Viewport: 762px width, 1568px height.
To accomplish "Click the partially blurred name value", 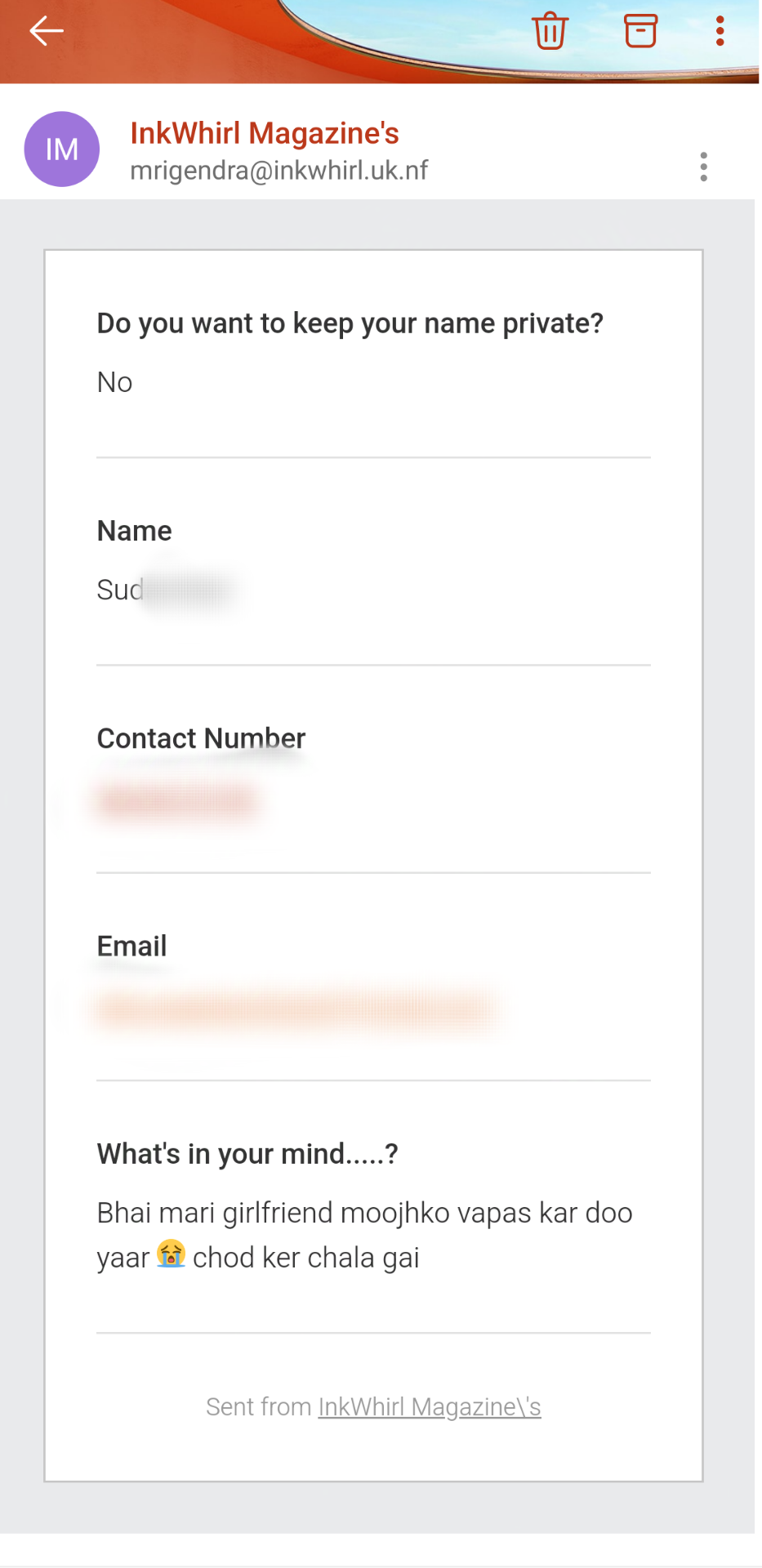I will [163, 590].
